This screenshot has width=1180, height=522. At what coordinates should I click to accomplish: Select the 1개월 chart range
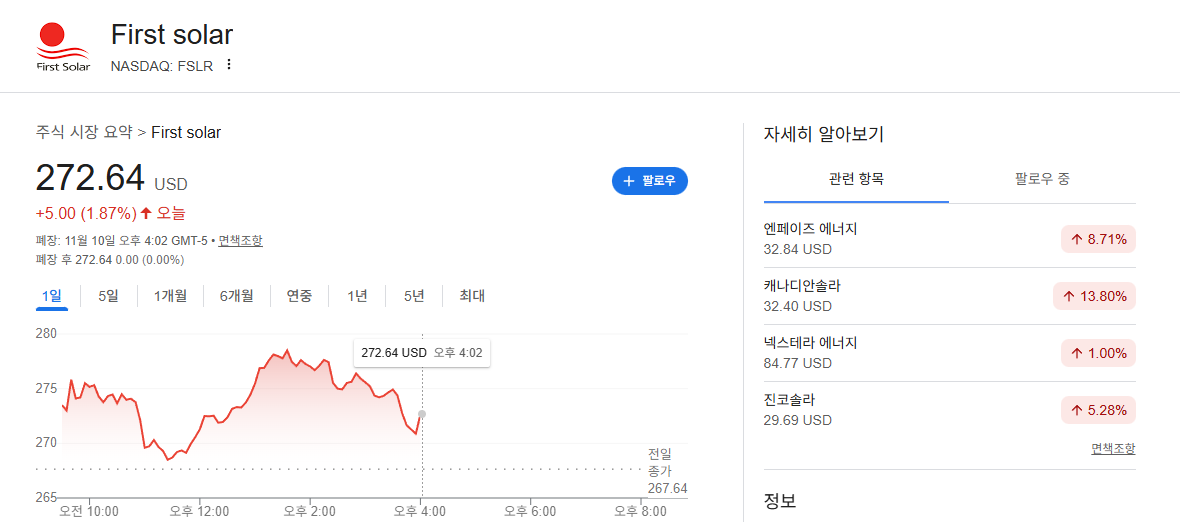(x=170, y=296)
